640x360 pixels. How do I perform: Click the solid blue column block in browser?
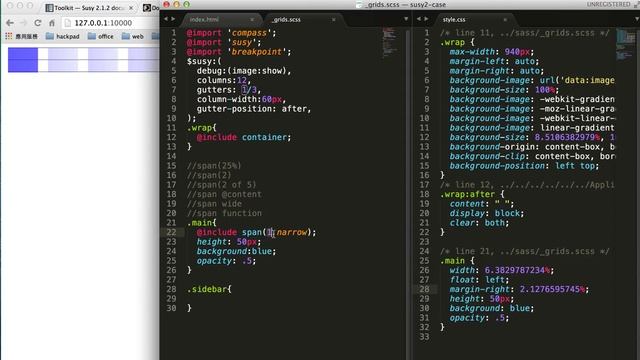click(x=23, y=60)
